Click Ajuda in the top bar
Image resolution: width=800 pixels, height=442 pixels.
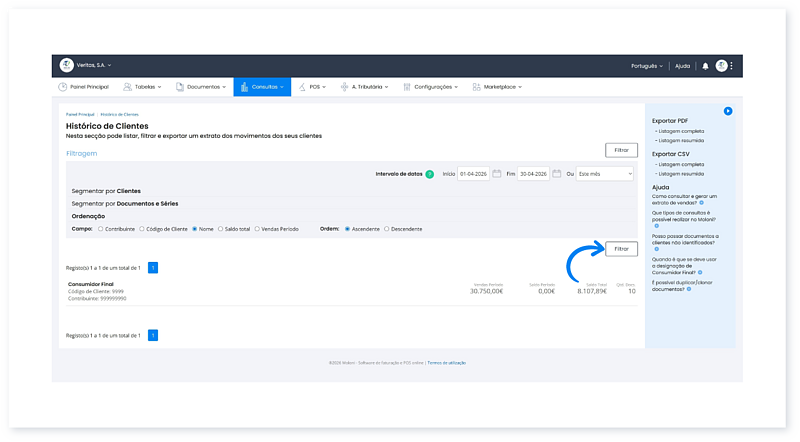tap(682, 66)
